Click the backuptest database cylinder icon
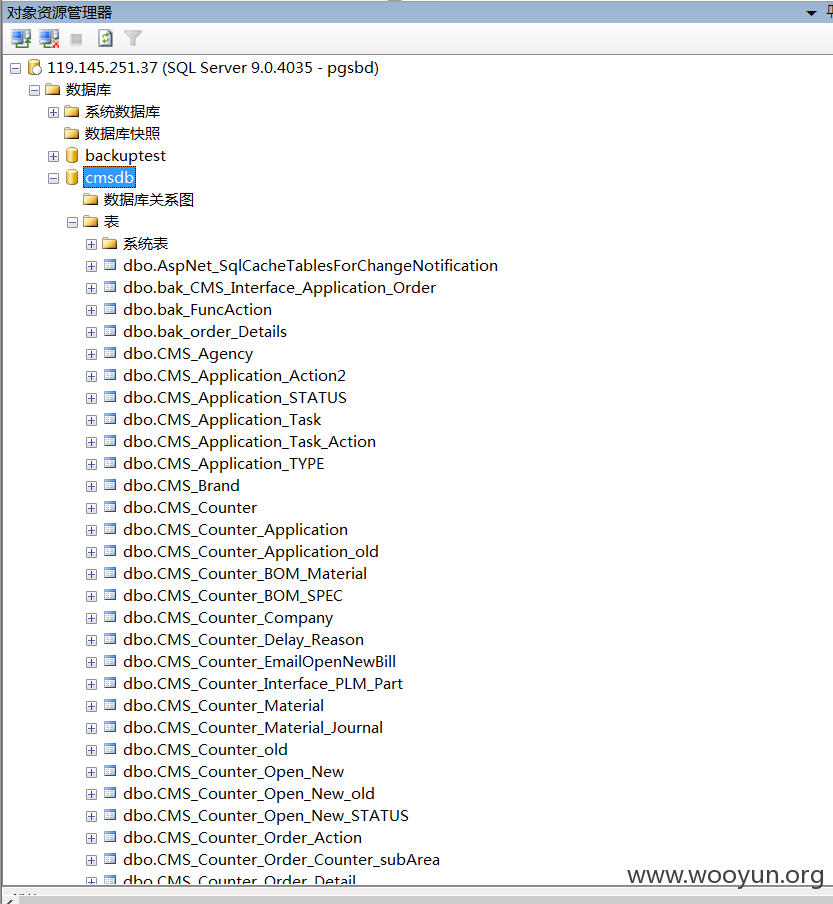The height and width of the screenshot is (904, 833). [x=72, y=156]
